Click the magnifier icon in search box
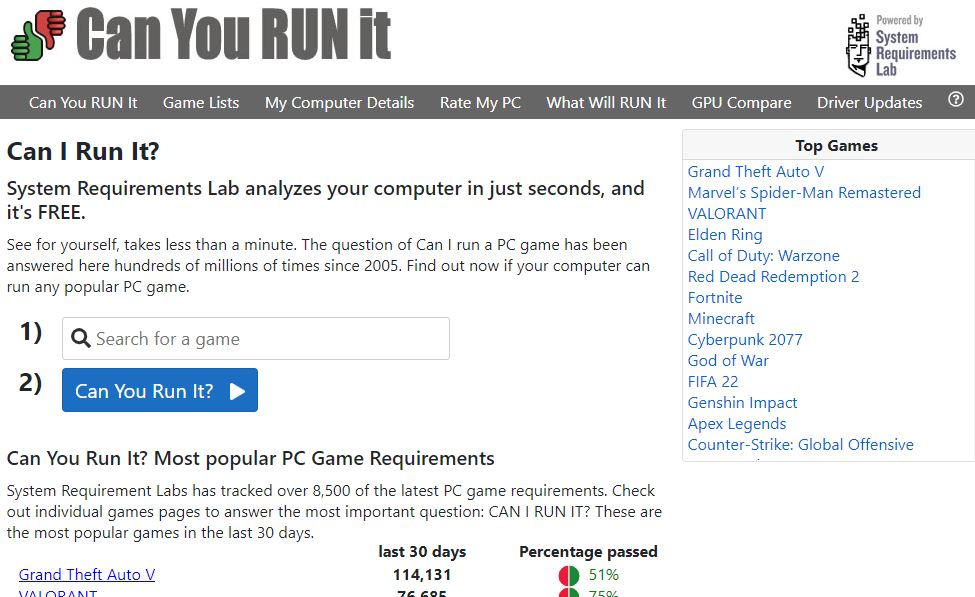Screen dimensions: 975x597 coord(81,338)
